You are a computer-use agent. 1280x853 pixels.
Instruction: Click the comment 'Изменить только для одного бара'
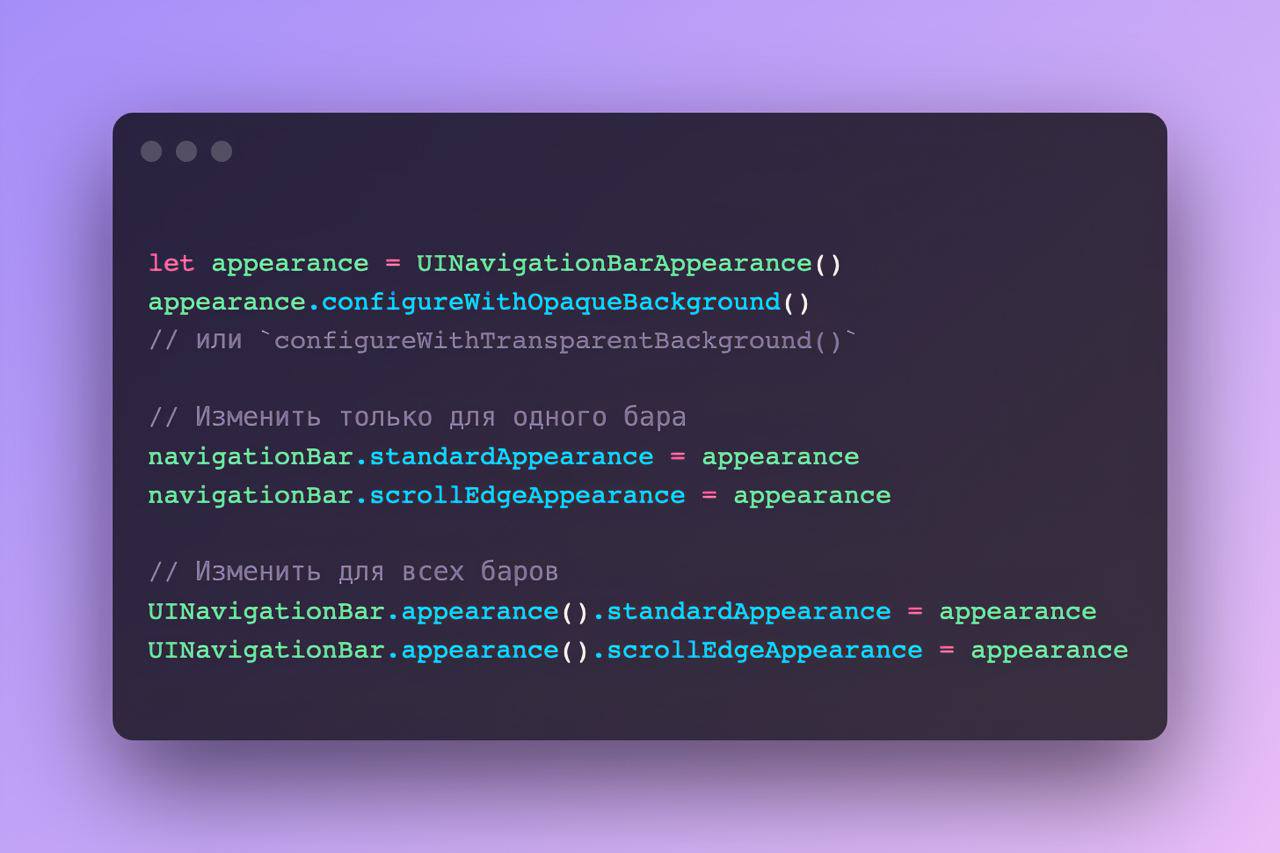tap(417, 417)
